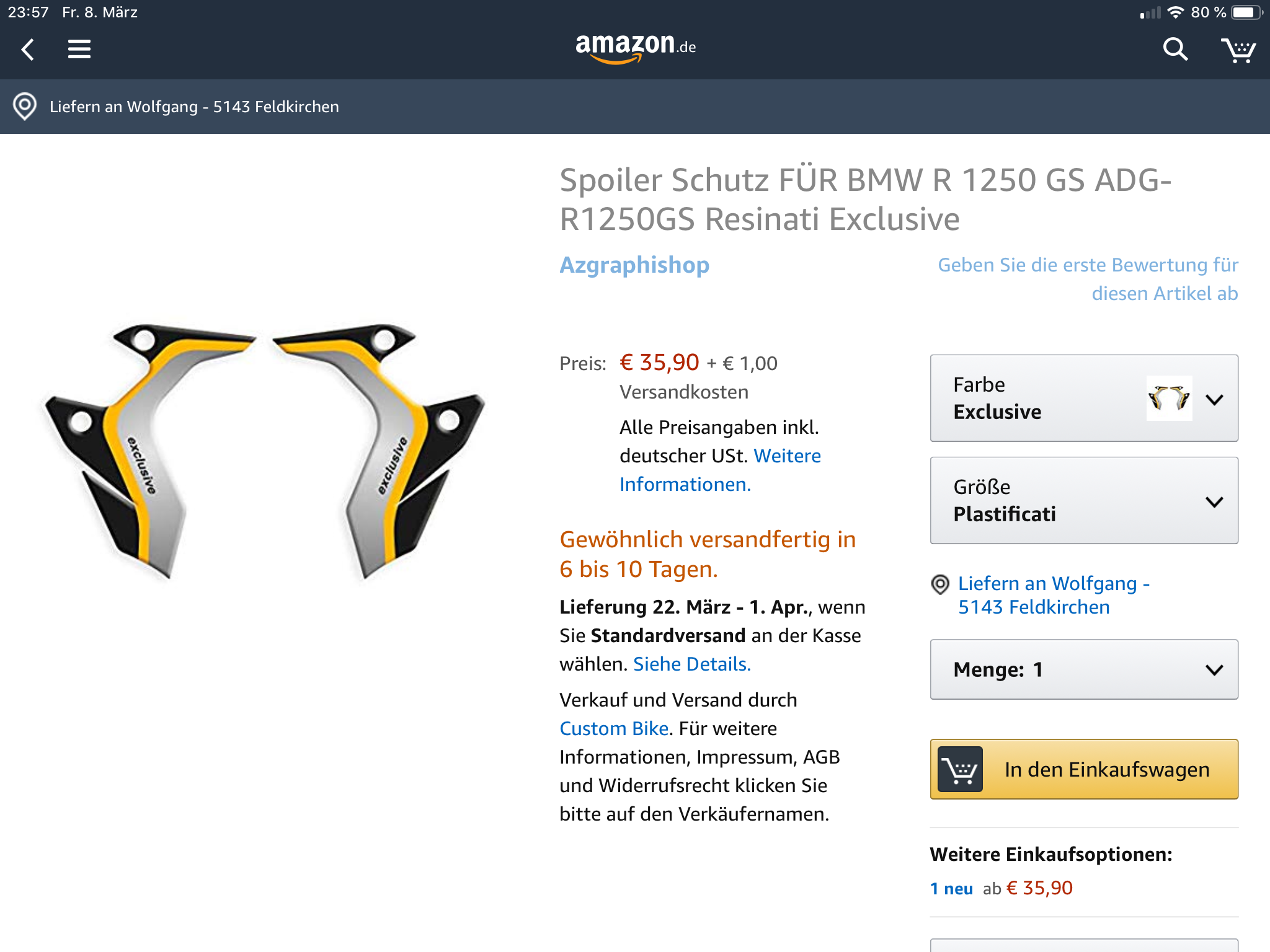
Task: Open the Azgraphishop brand link
Action: 634,265
